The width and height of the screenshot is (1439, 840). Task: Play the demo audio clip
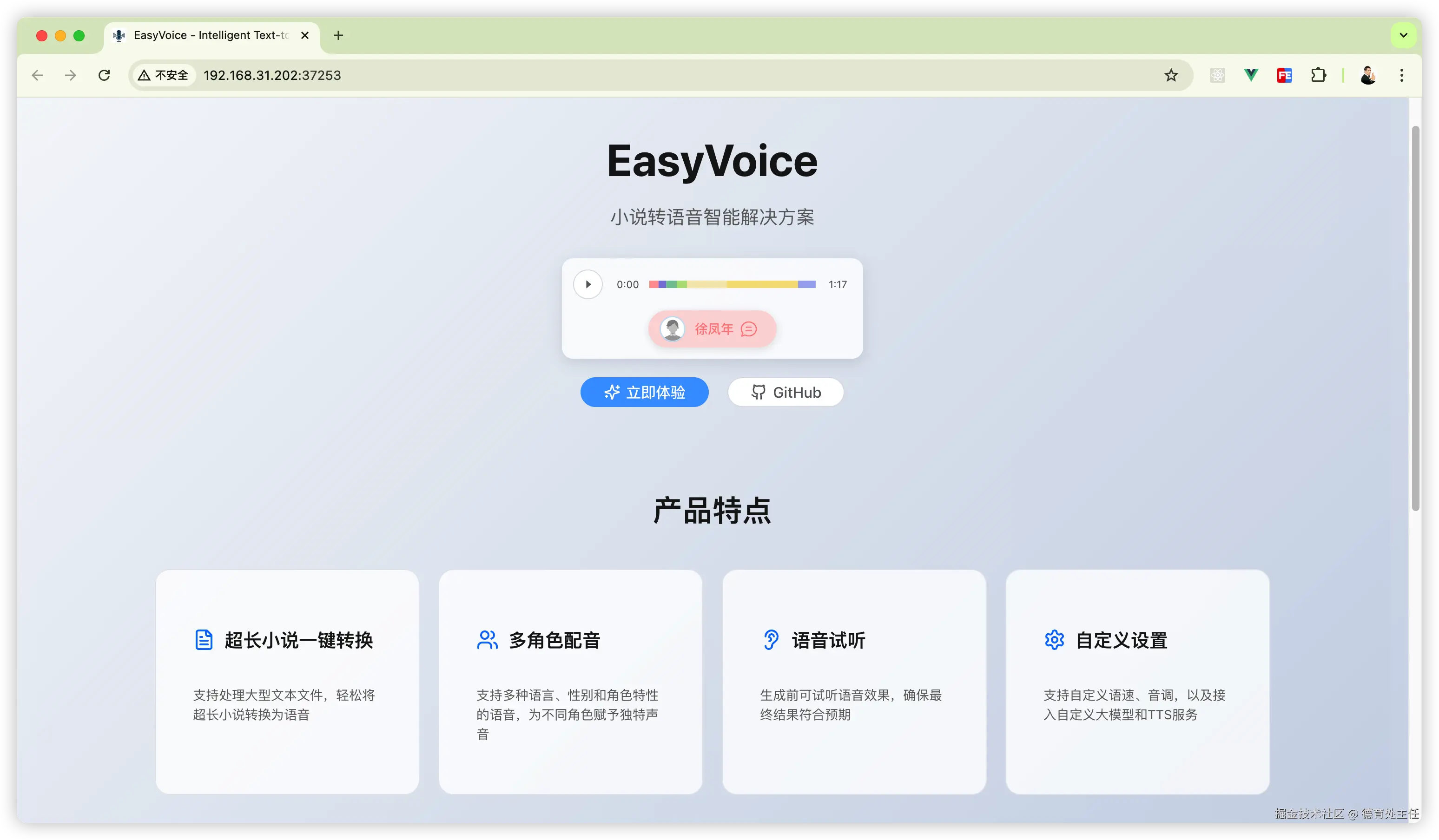tap(587, 284)
